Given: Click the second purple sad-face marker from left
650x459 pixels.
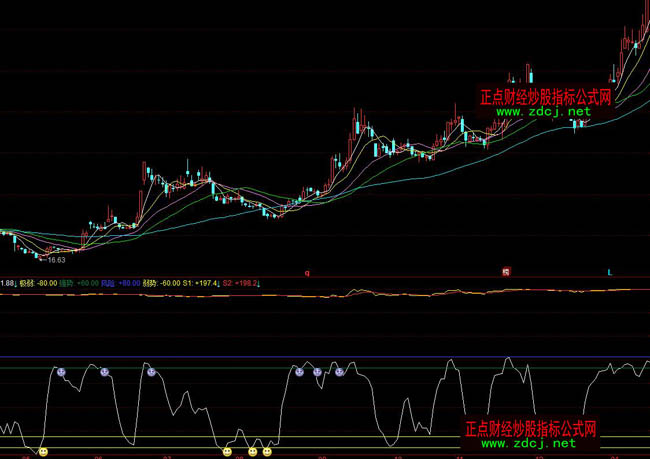Looking at the screenshot, I should click(104, 372).
